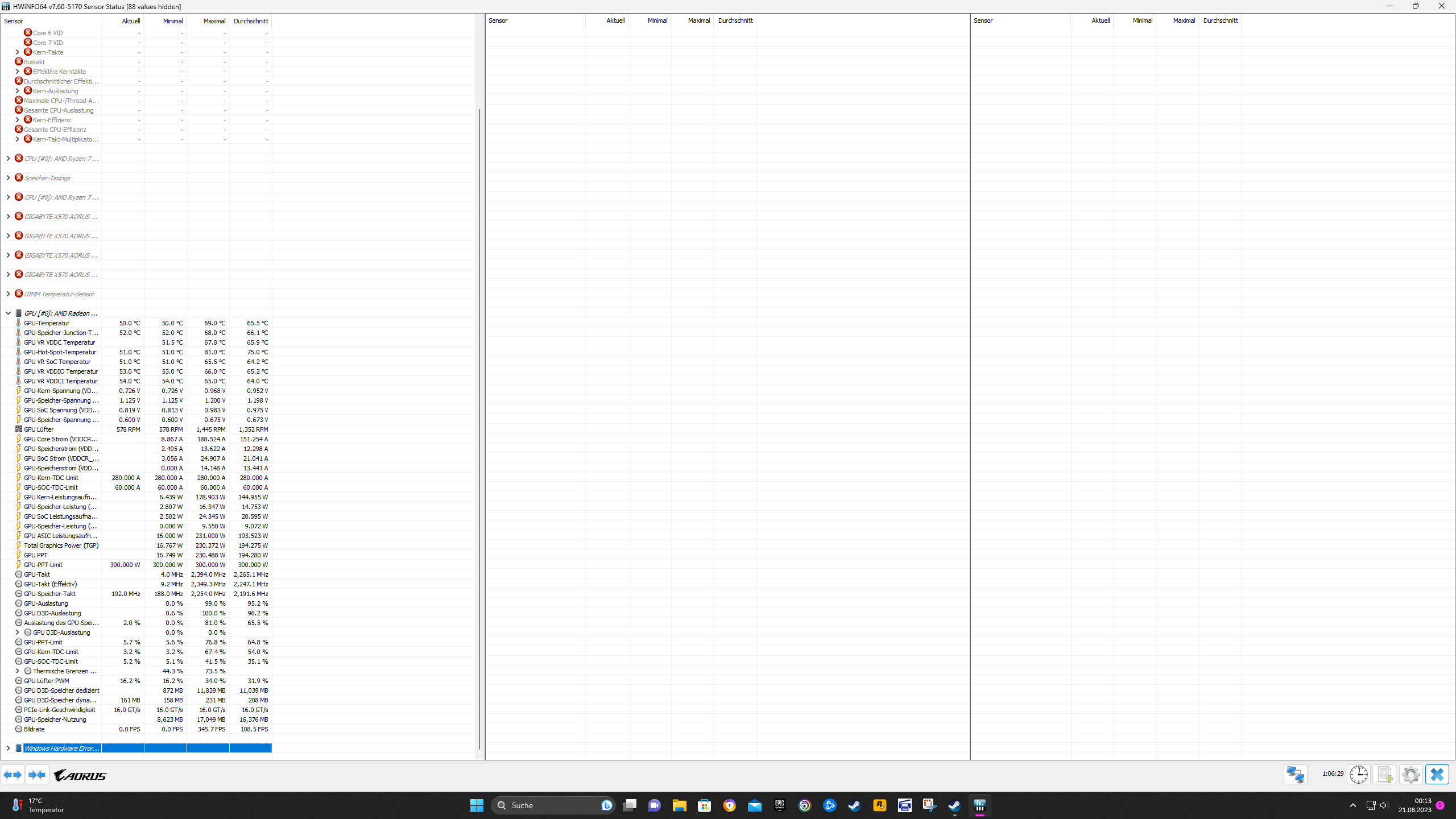1456x819 pixels.
Task: Expand the Speicher-Timings group
Action: [8, 178]
